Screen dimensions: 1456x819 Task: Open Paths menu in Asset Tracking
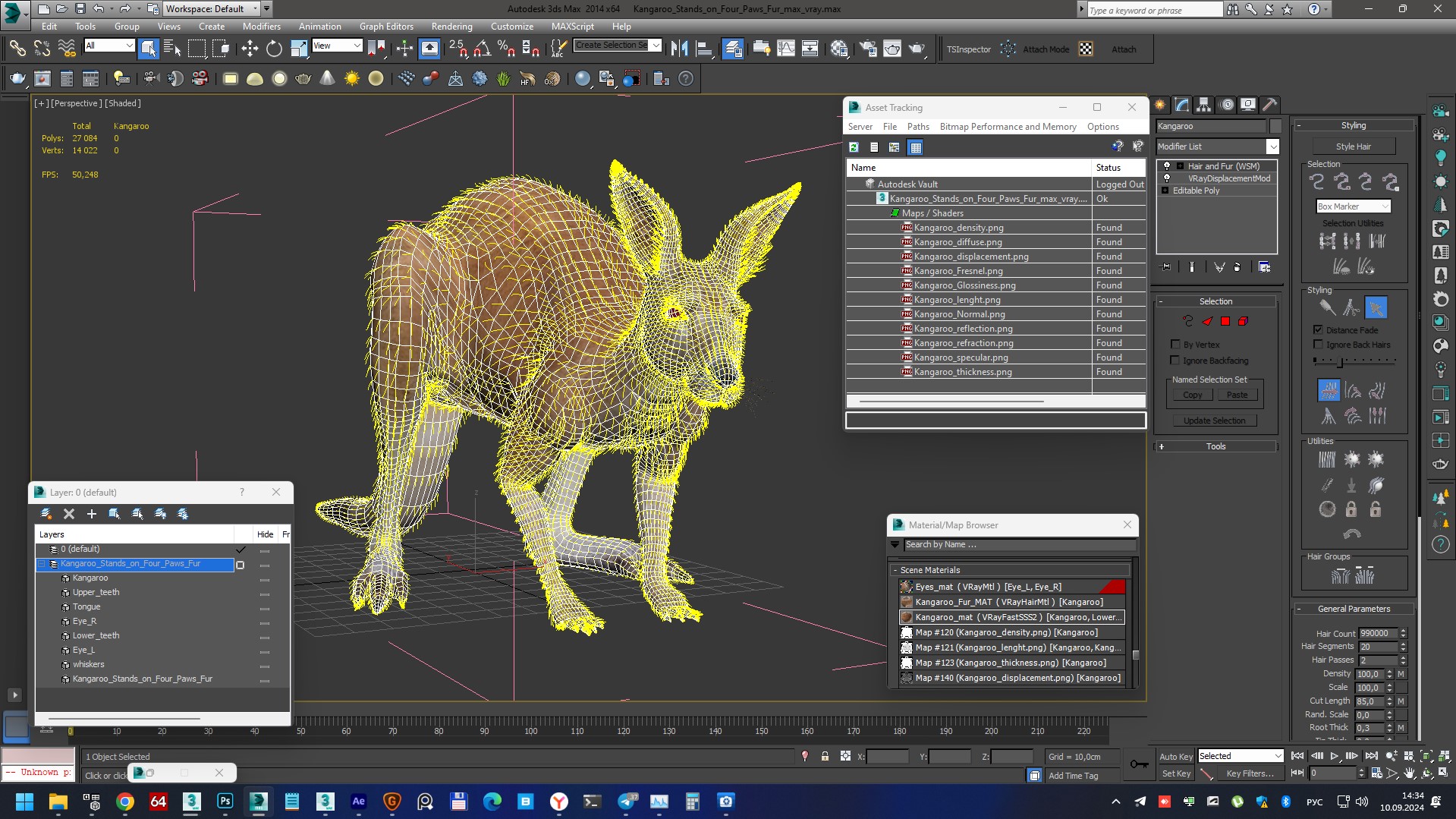point(917,127)
